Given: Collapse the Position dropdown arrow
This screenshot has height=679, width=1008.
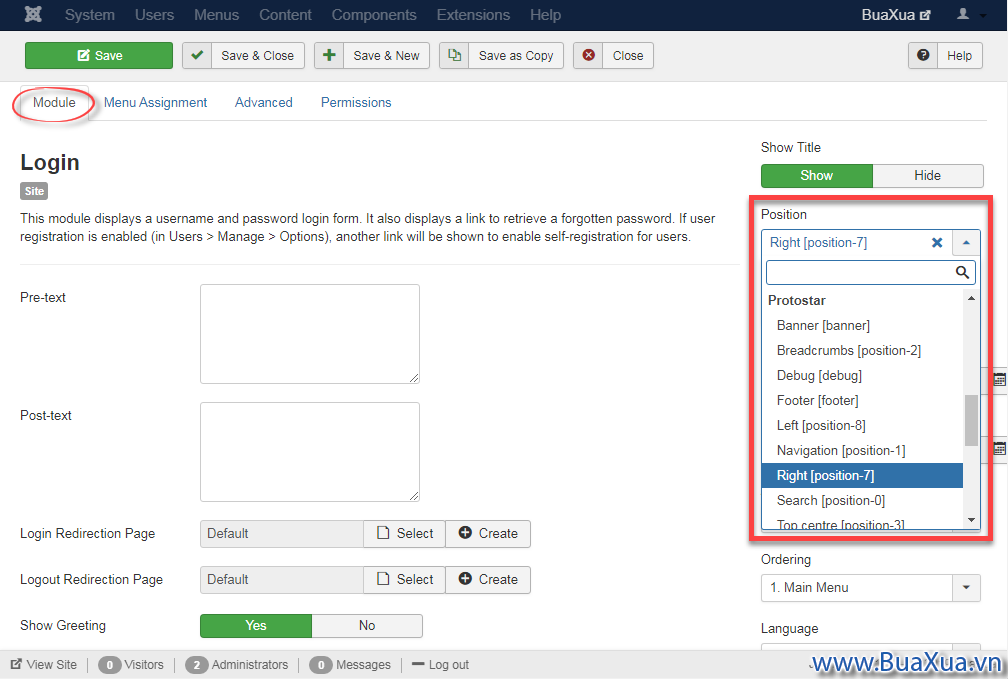Looking at the screenshot, I should click(x=966, y=242).
